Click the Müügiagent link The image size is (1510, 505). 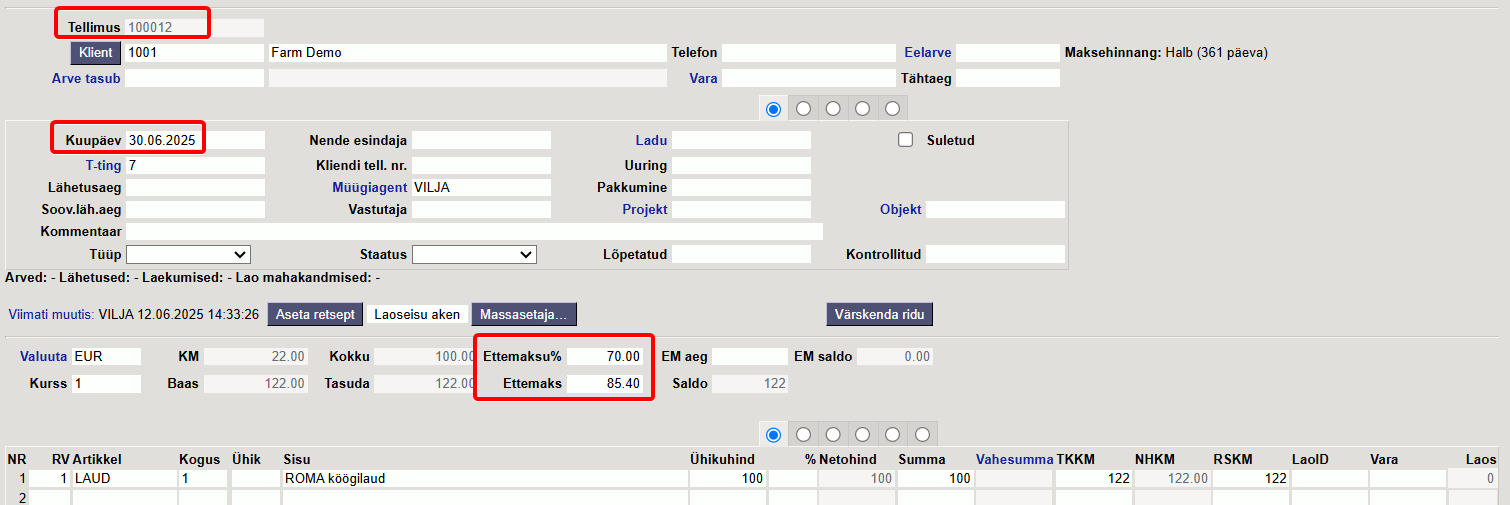coord(370,187)
